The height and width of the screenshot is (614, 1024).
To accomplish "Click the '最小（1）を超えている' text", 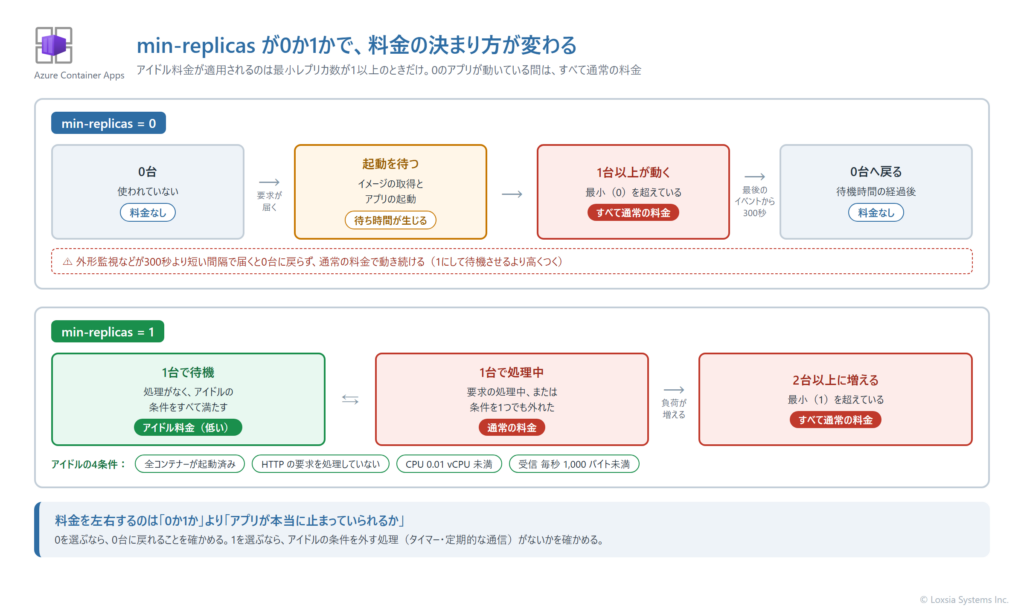I will [x=836, y=399].
